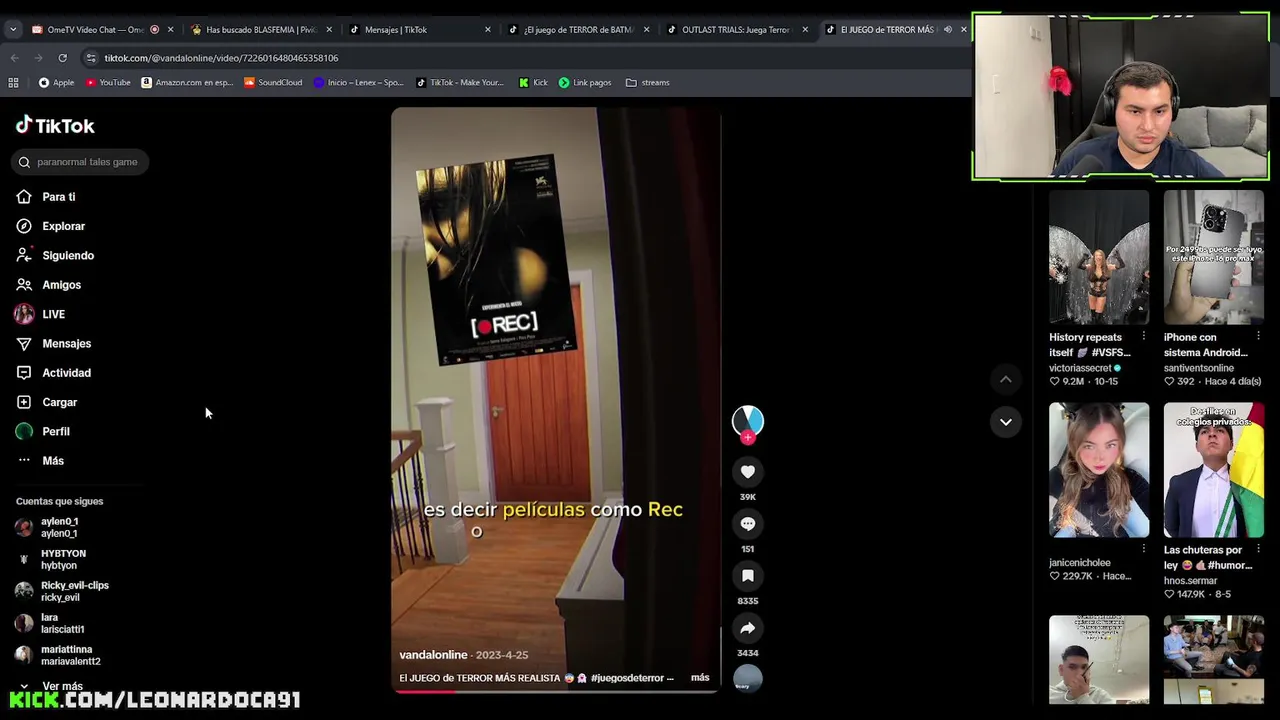Open Mensajes in the sidebar
1280x720 pixels.
click(54, 343)
